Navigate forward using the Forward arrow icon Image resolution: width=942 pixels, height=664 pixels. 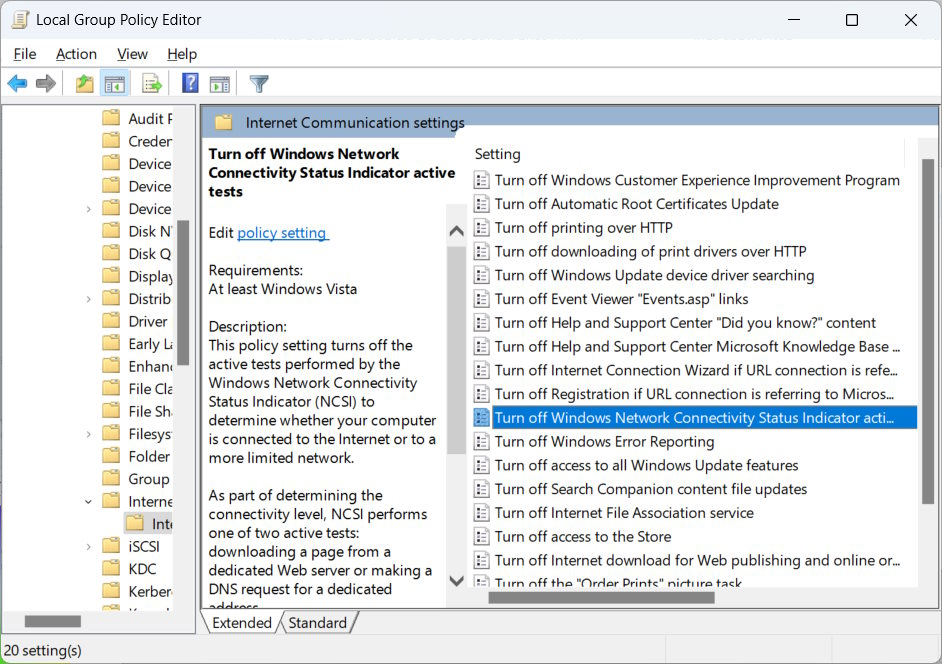pyautogui.click(x=46, y=83)
